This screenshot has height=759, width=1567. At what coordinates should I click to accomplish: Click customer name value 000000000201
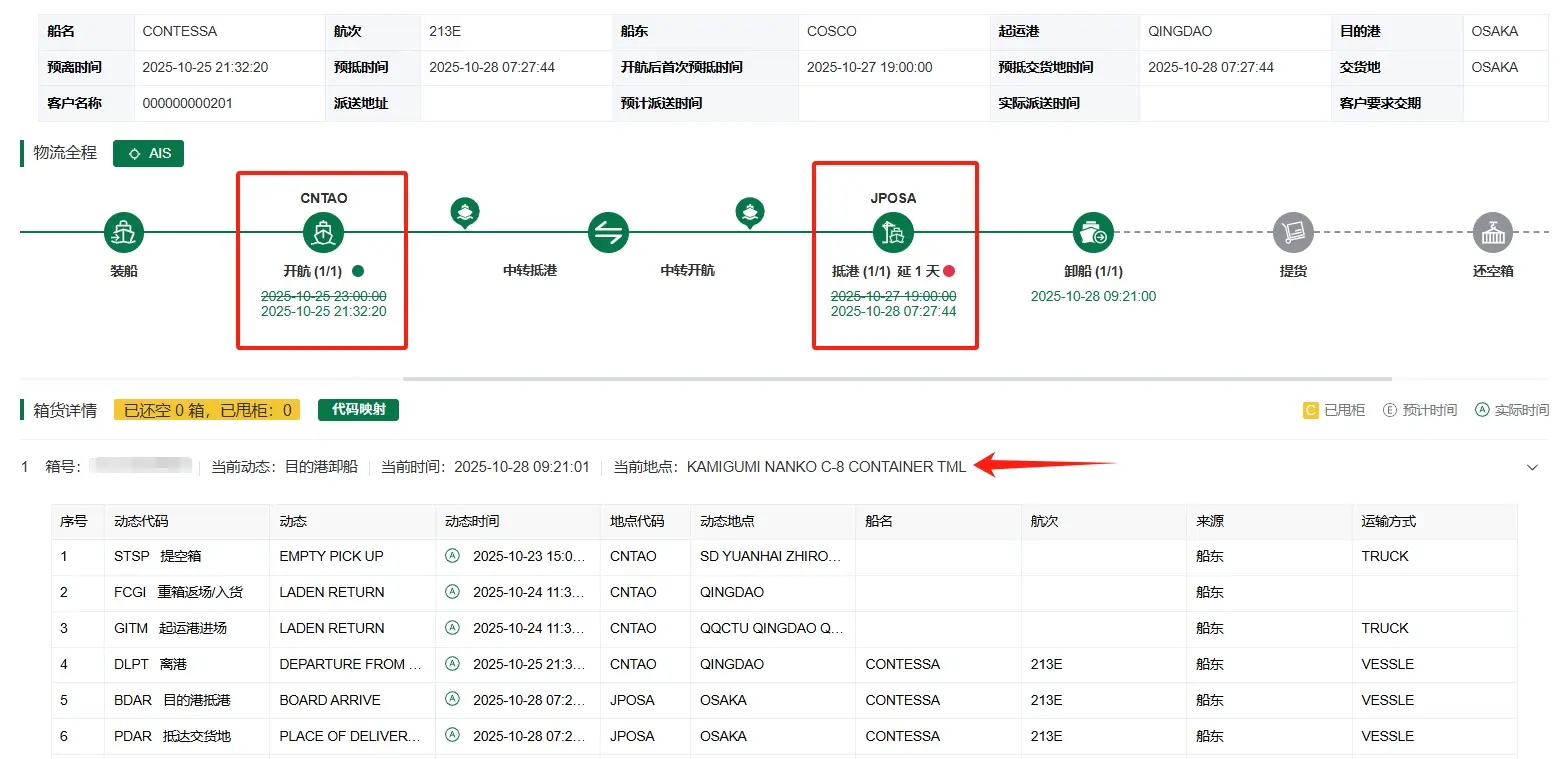(x=190, y=103)
